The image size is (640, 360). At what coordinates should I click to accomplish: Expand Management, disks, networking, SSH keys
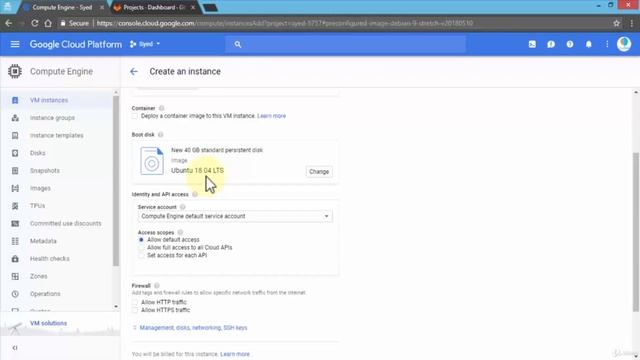[193, 328]
